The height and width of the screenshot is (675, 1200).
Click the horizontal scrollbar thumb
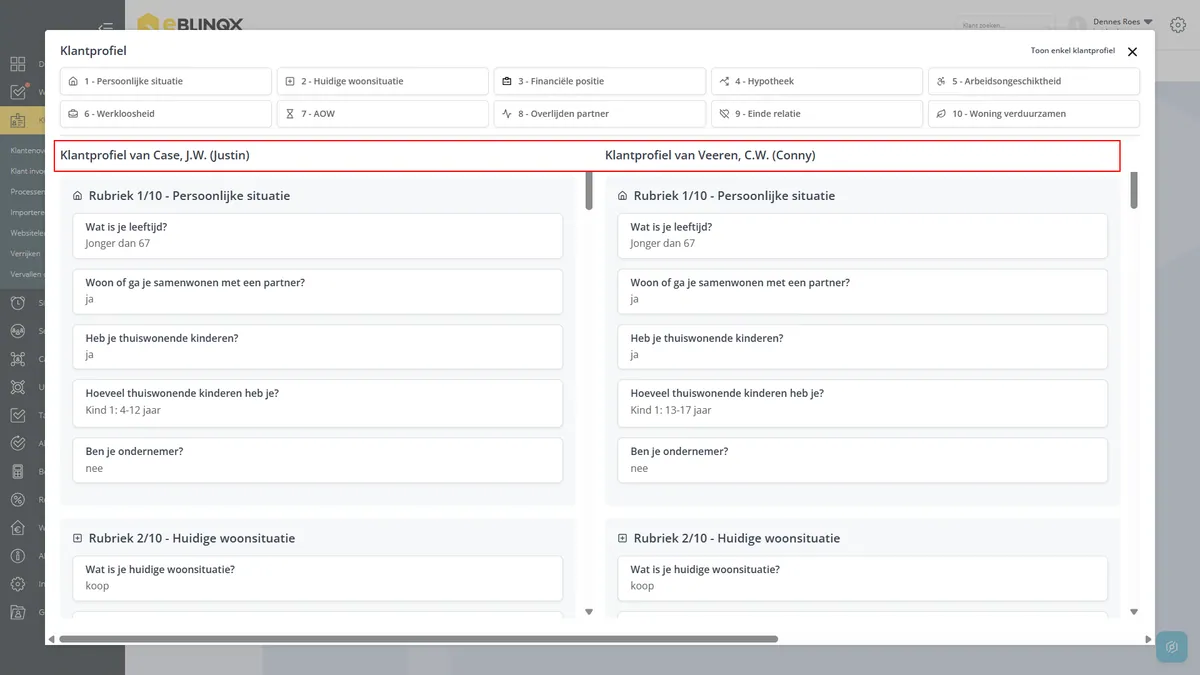click(418, 639)
